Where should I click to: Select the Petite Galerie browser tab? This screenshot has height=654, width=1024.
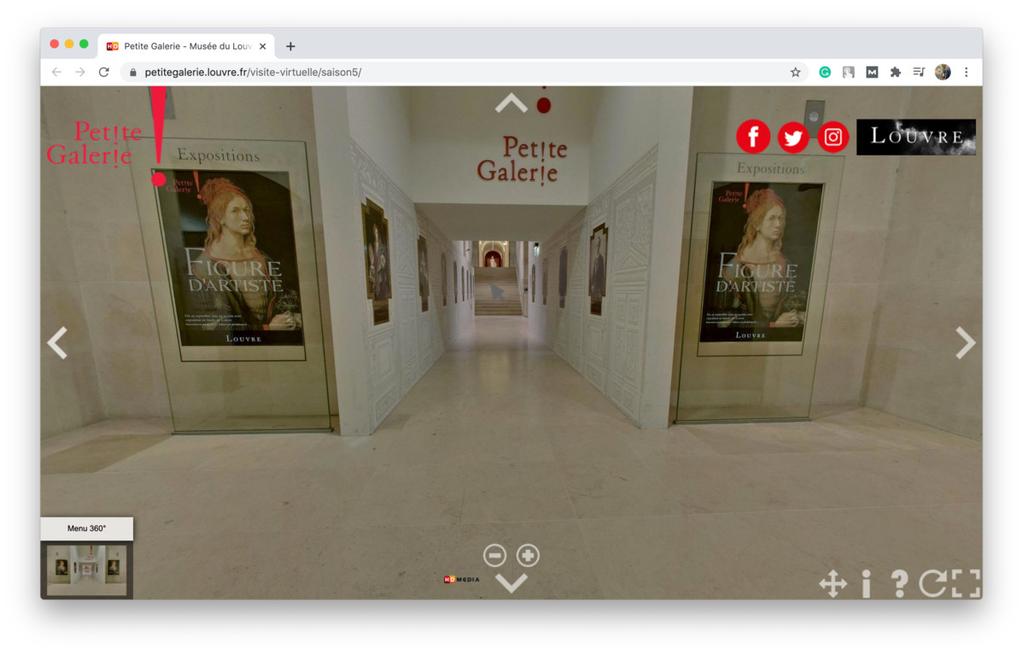click(186, 46)
